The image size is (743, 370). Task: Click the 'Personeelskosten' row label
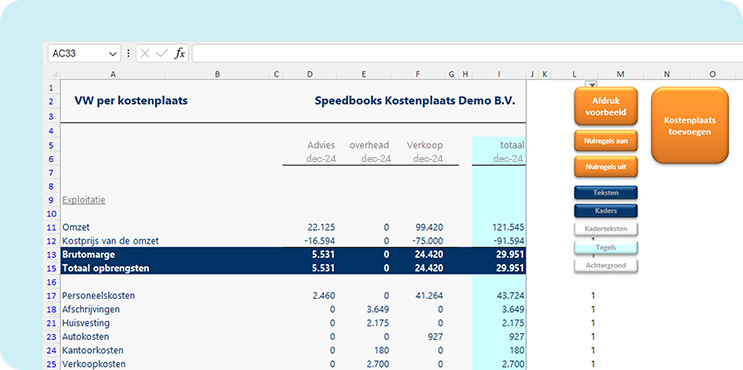click(99, 296)
